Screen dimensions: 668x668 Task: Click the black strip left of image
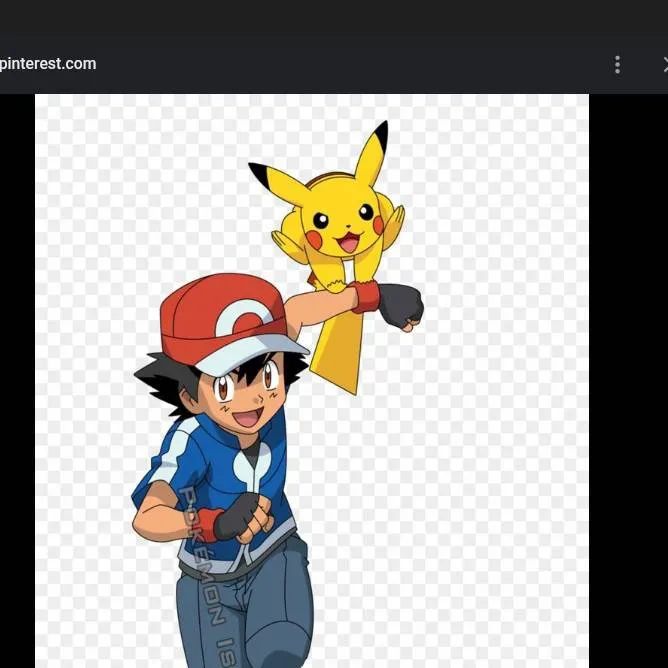(17, 380)
